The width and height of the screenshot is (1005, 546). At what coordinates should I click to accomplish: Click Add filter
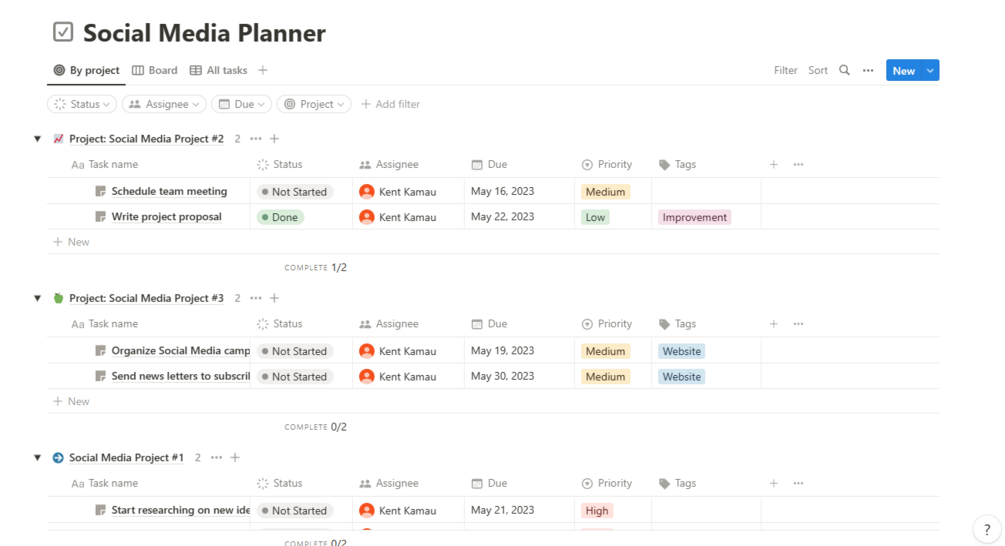[x=390, y=104]
